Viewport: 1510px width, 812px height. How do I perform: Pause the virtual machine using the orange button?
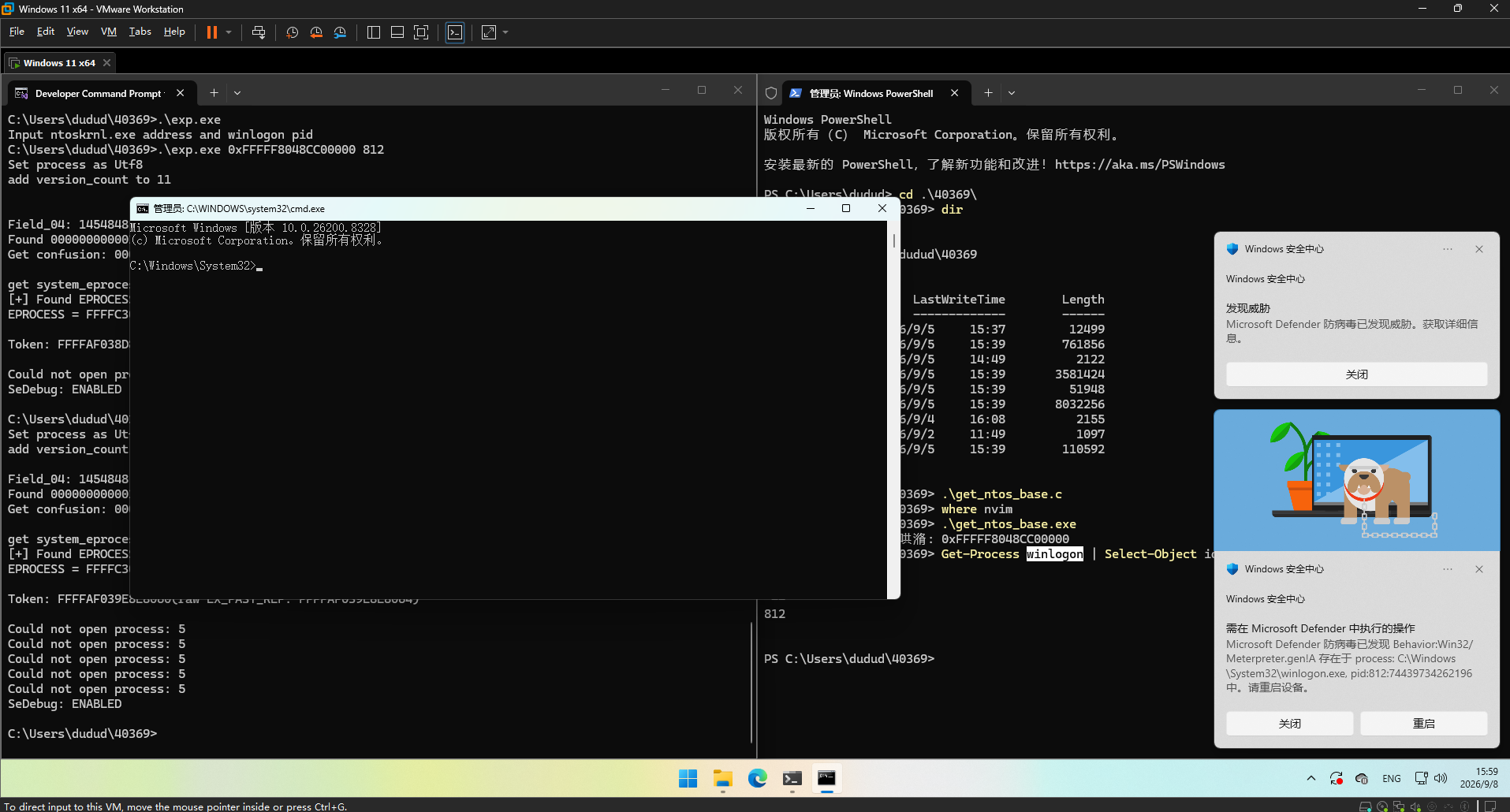click(212, 32)
